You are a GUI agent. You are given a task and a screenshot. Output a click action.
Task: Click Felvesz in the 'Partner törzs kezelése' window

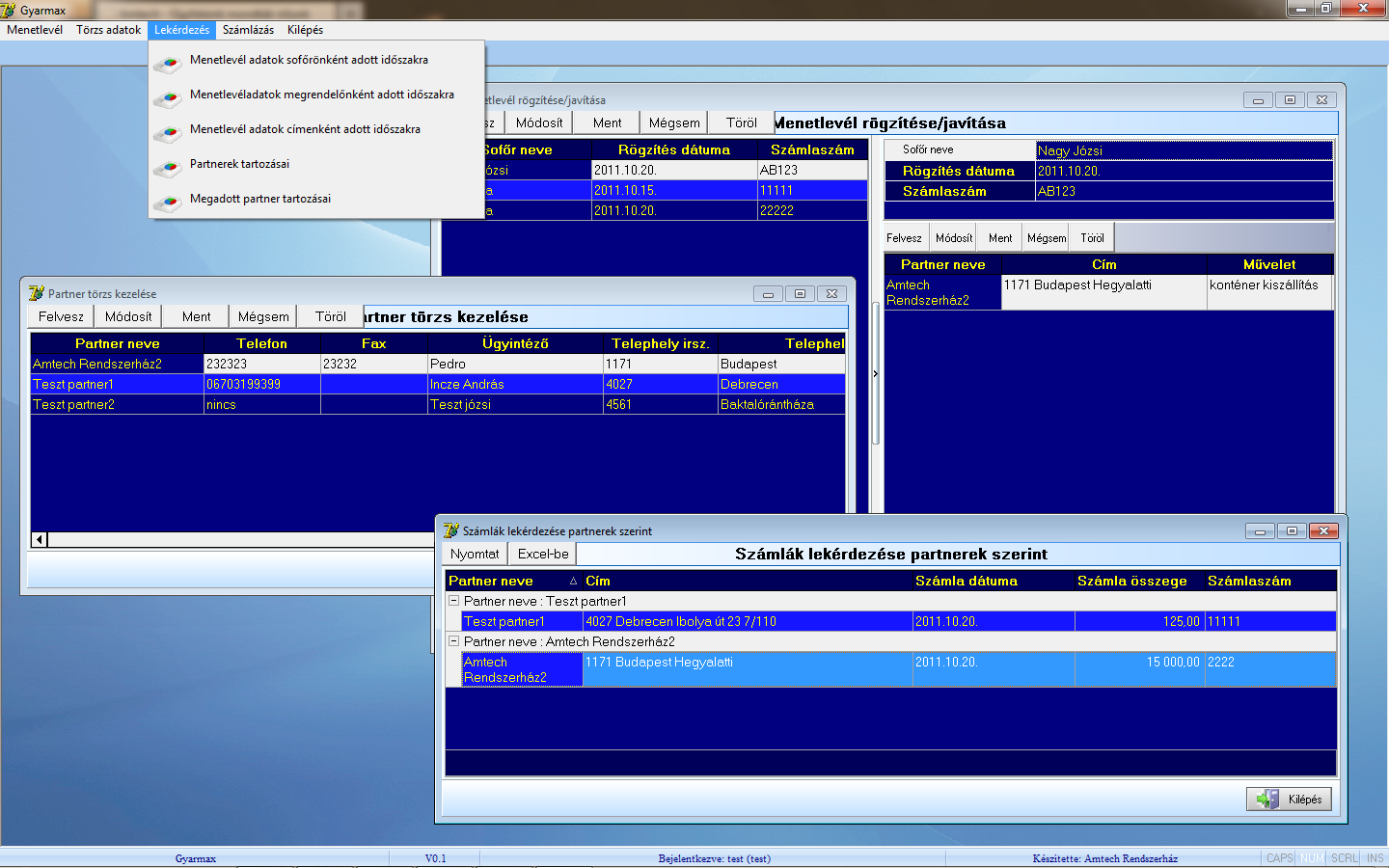[x=61, y=316]
